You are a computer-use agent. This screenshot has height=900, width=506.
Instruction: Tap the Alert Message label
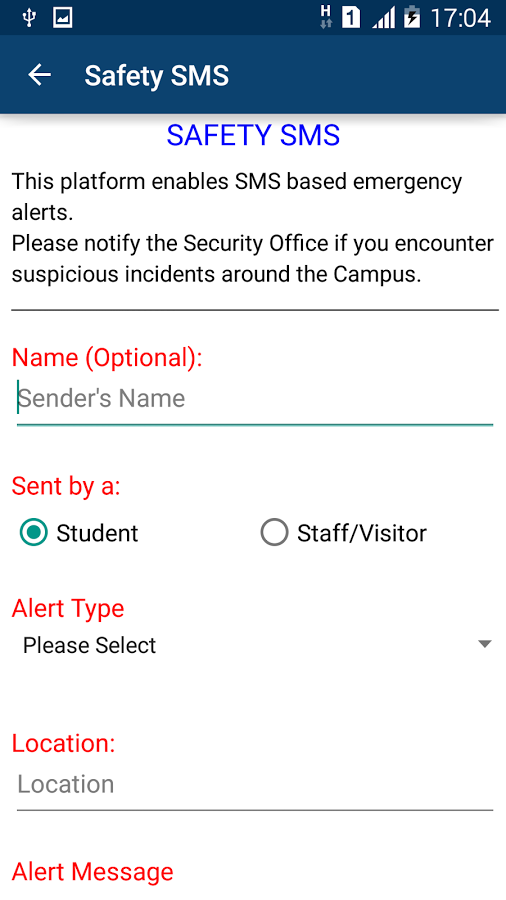pos(92,871)
